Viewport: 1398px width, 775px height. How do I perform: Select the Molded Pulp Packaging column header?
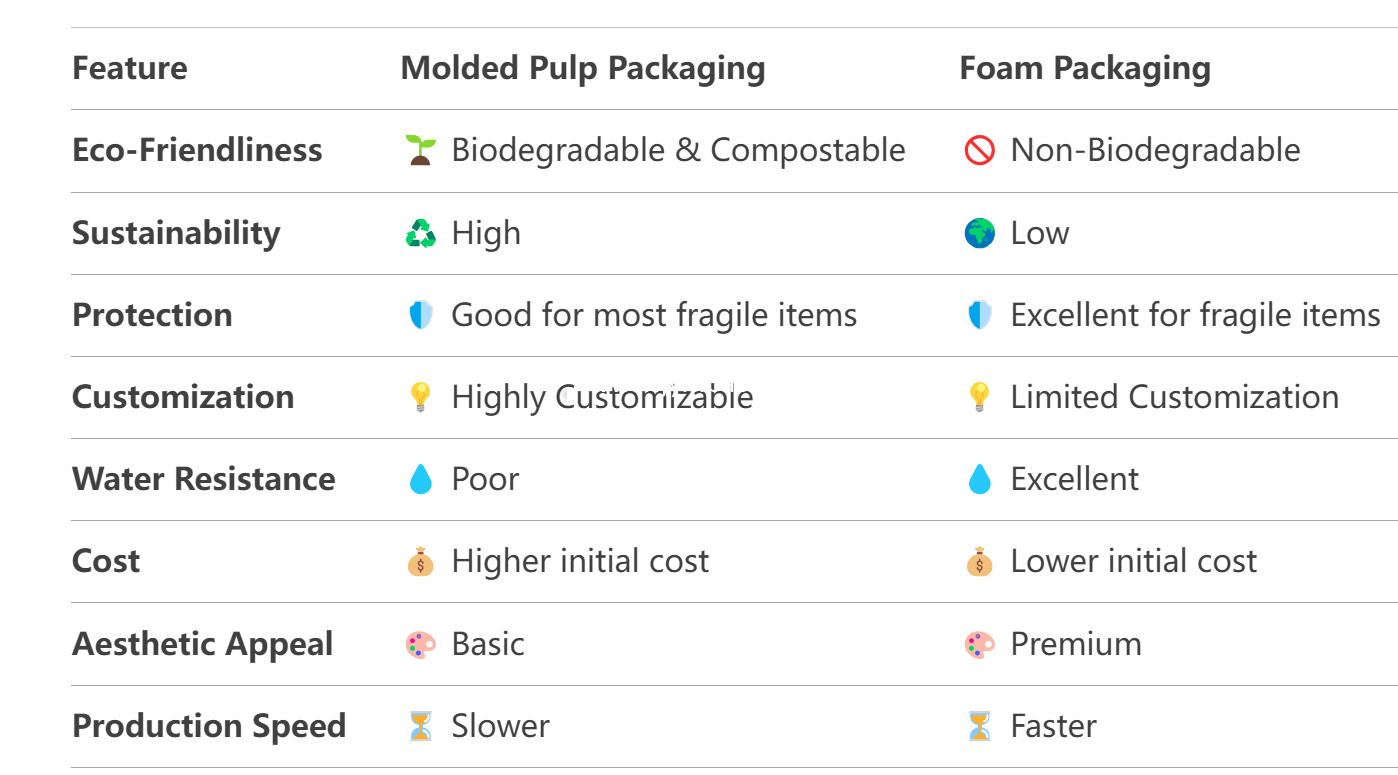583,68
